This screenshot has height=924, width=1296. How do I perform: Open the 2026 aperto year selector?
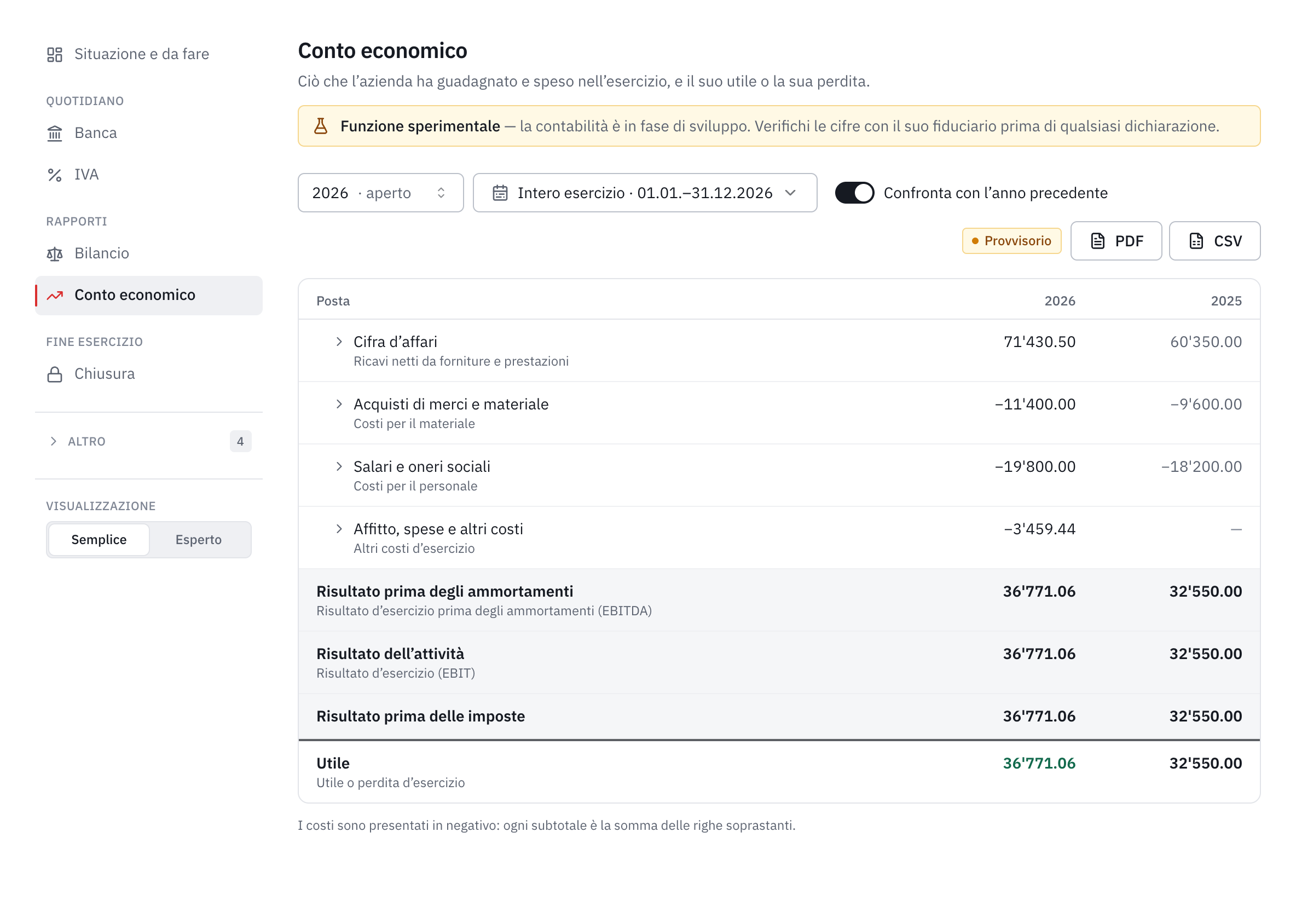(x=380, y=193)
